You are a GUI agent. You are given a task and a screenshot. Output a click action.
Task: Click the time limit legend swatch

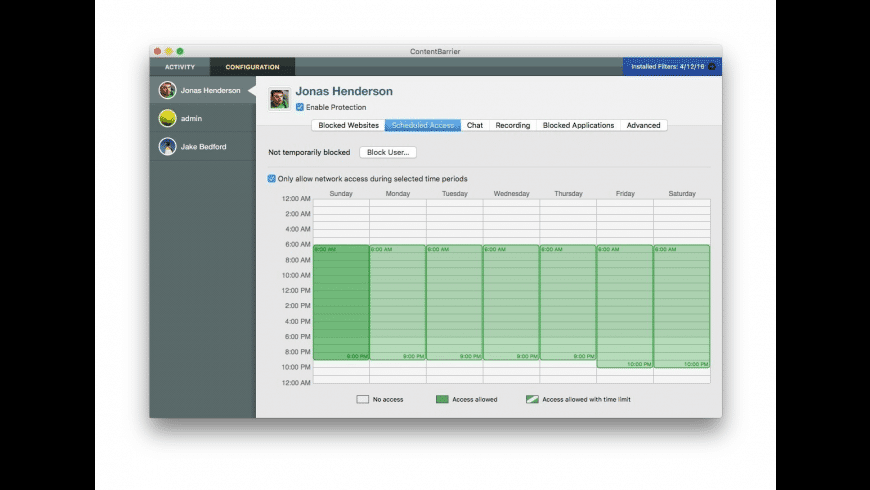click(x=532, y=399)
